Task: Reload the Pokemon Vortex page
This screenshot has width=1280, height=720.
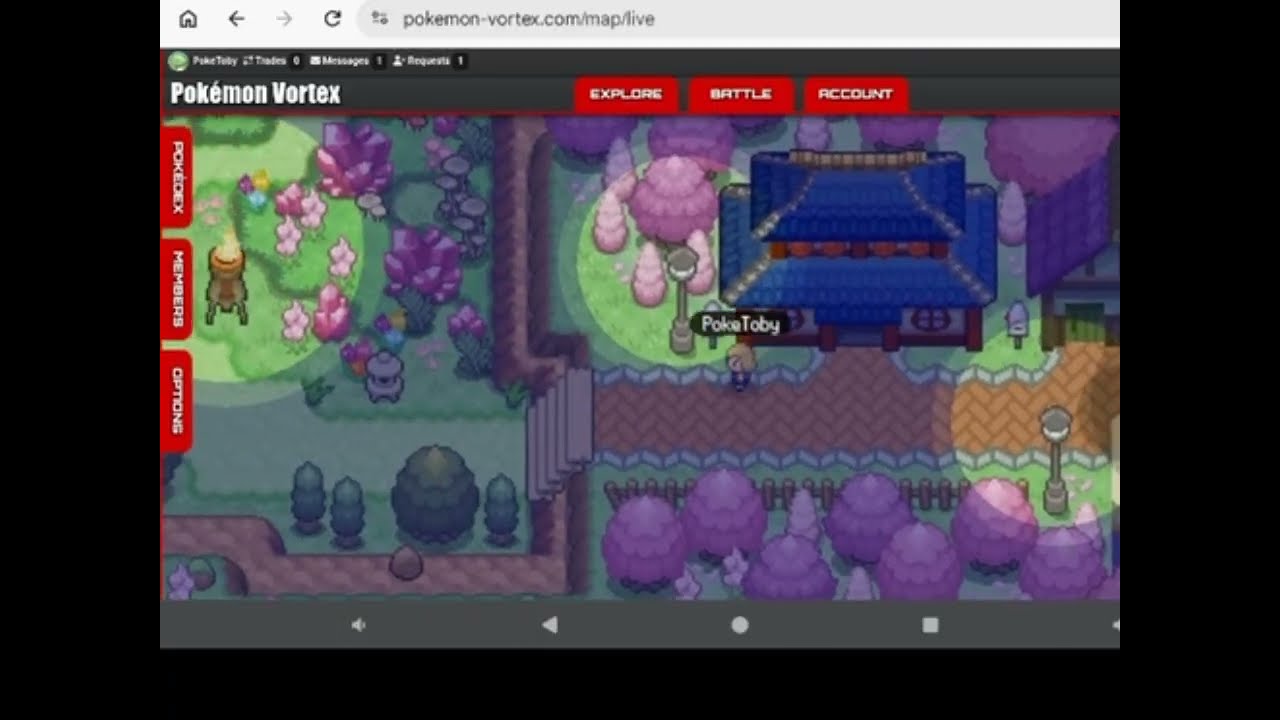Action: coord(333,18)
